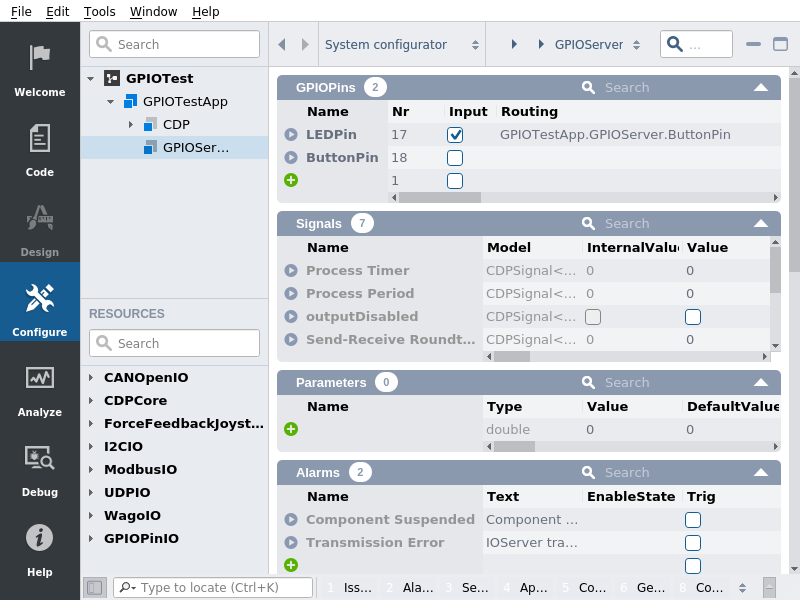The image size is (800, 600).
Task: Click arrow icon beside LEDPin row
Action: [x=291, y=134]
